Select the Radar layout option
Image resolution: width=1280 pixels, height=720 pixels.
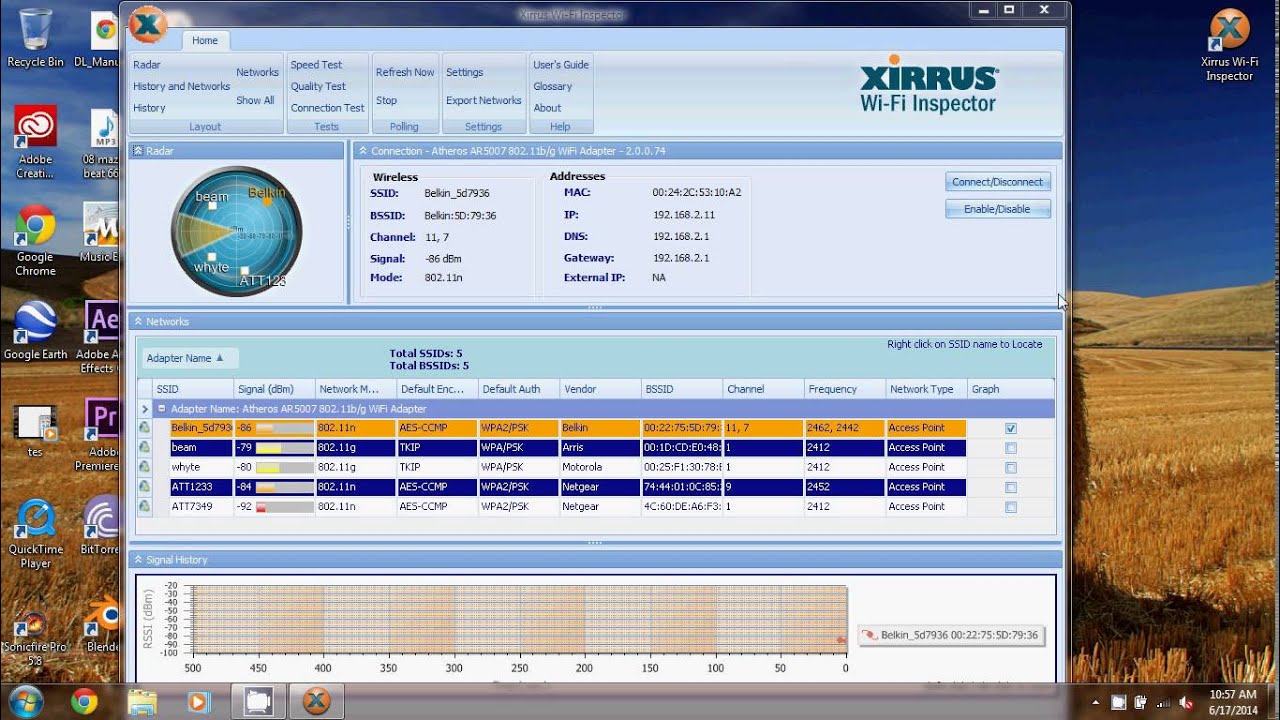pyautogui.click(x=147, y=65)
